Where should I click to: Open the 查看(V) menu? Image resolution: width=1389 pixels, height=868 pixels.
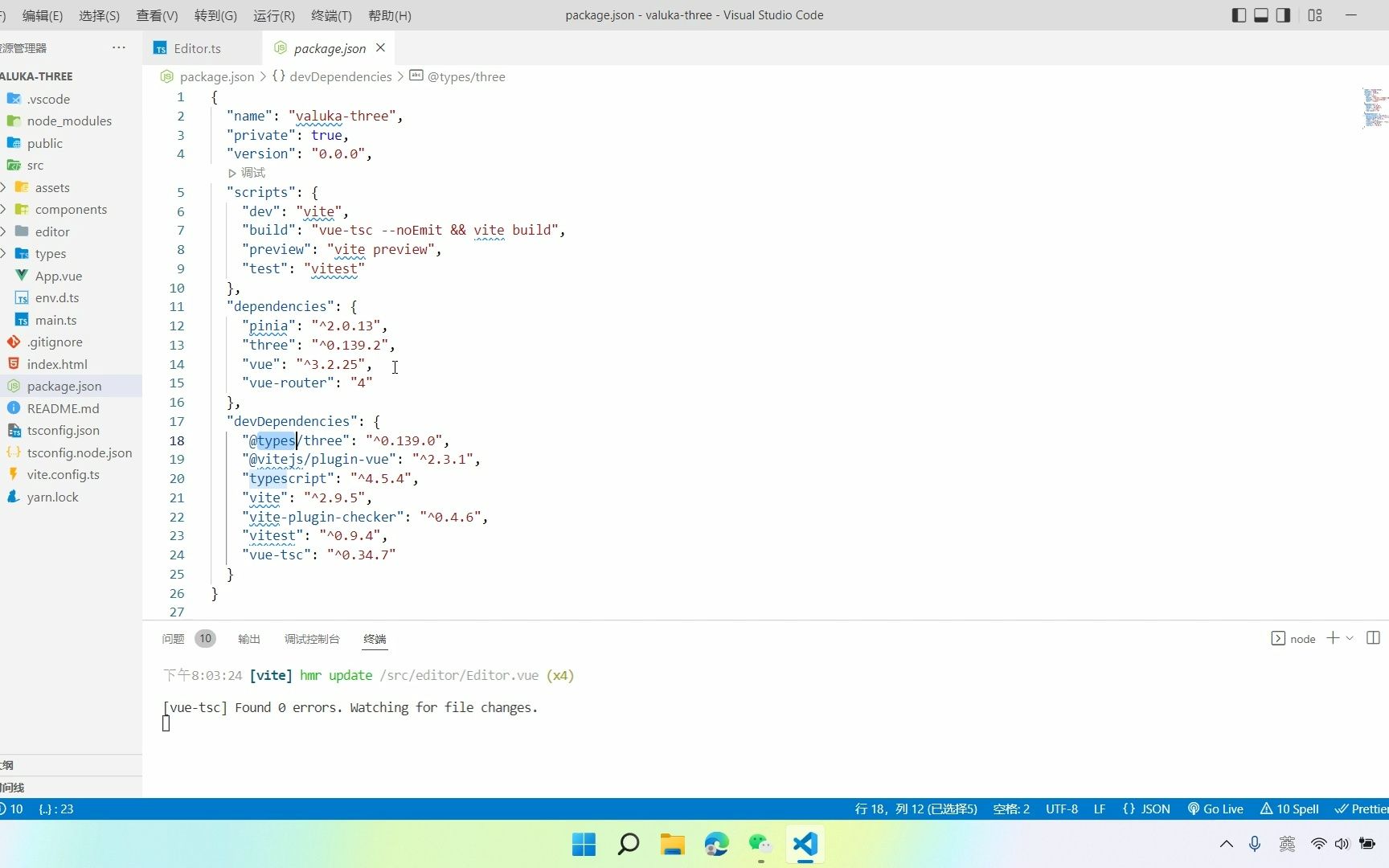point(158,15)
